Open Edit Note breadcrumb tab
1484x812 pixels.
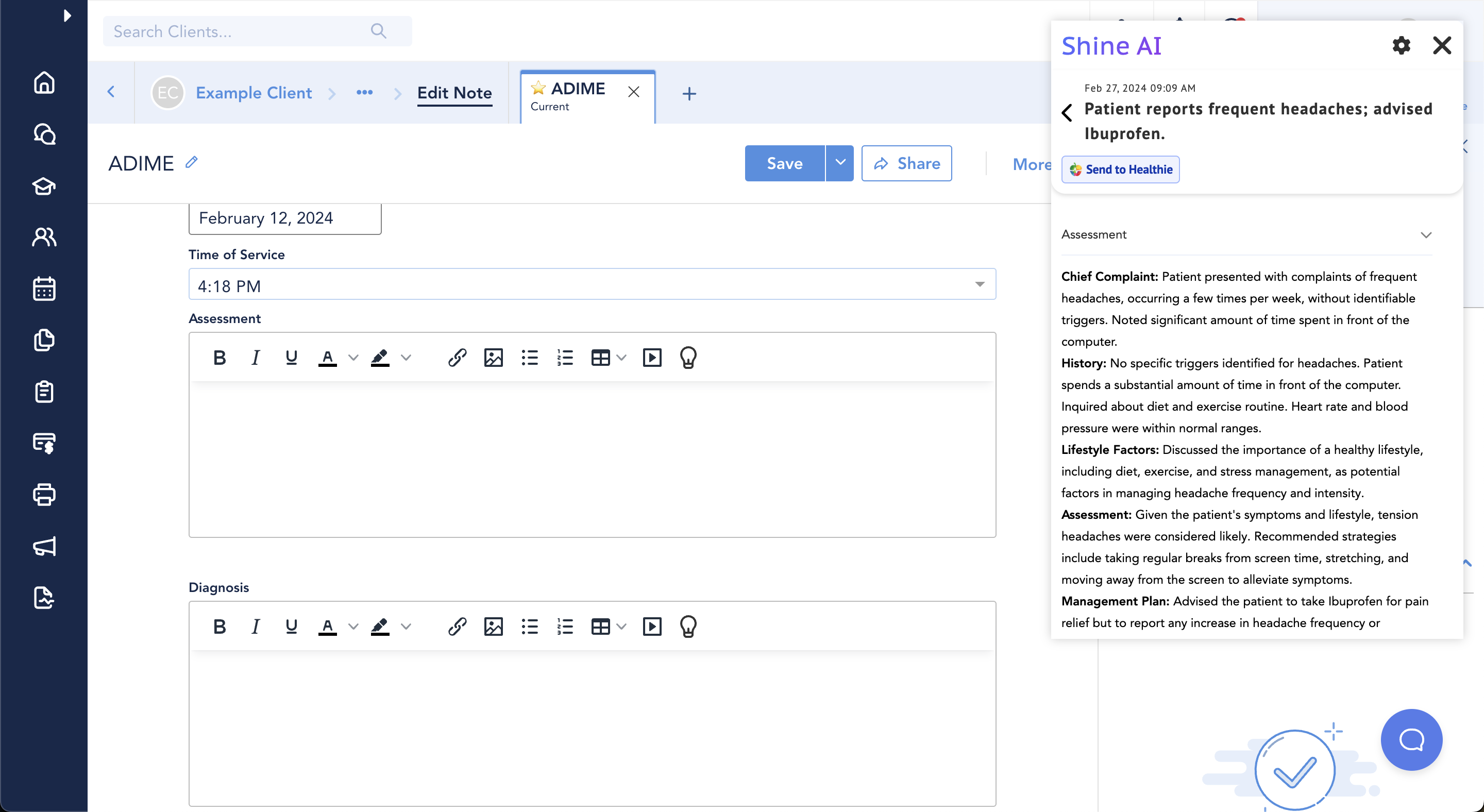[454, 93]
